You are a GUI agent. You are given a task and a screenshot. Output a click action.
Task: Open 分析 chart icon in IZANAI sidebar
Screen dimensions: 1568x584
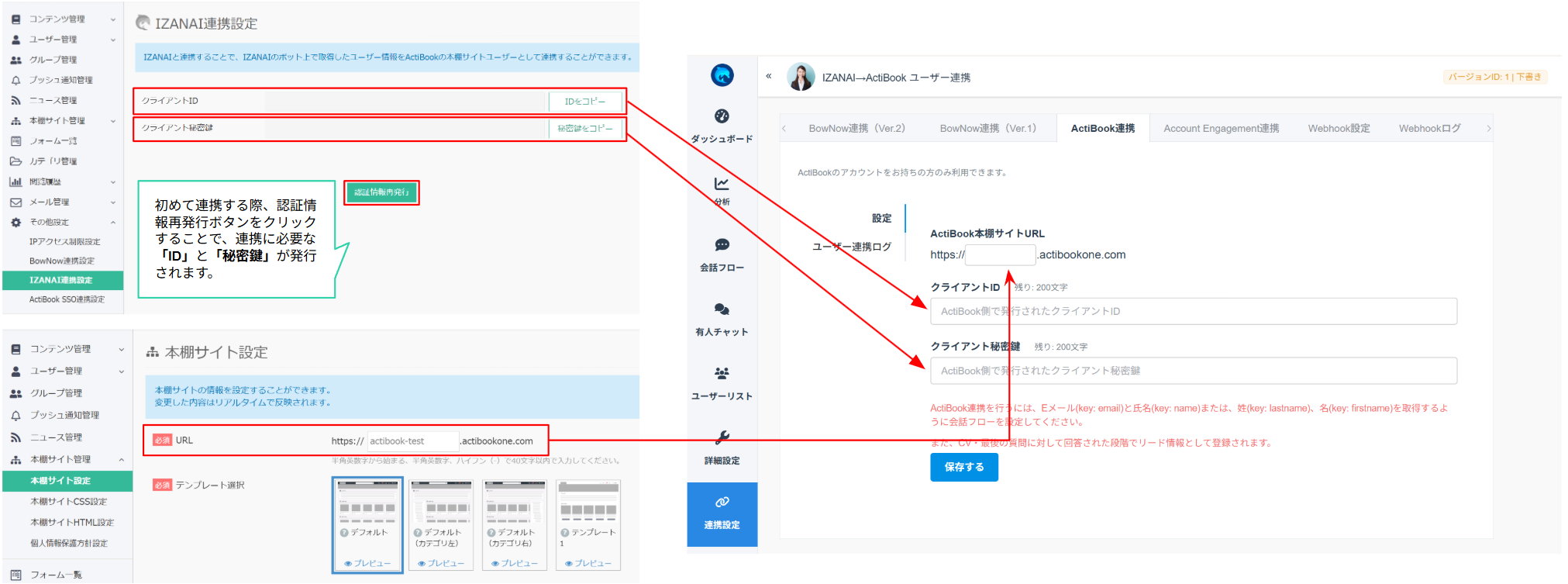[722, 184]
